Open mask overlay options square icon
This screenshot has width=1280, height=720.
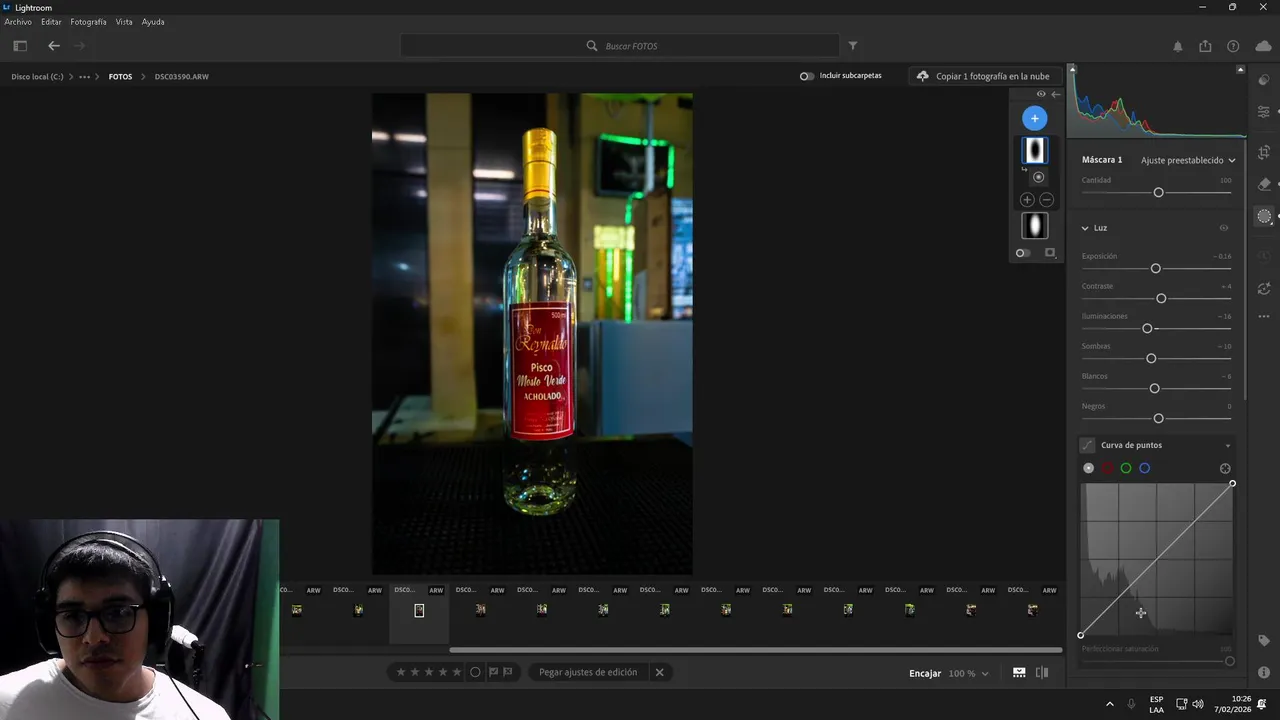(1050, 253)
